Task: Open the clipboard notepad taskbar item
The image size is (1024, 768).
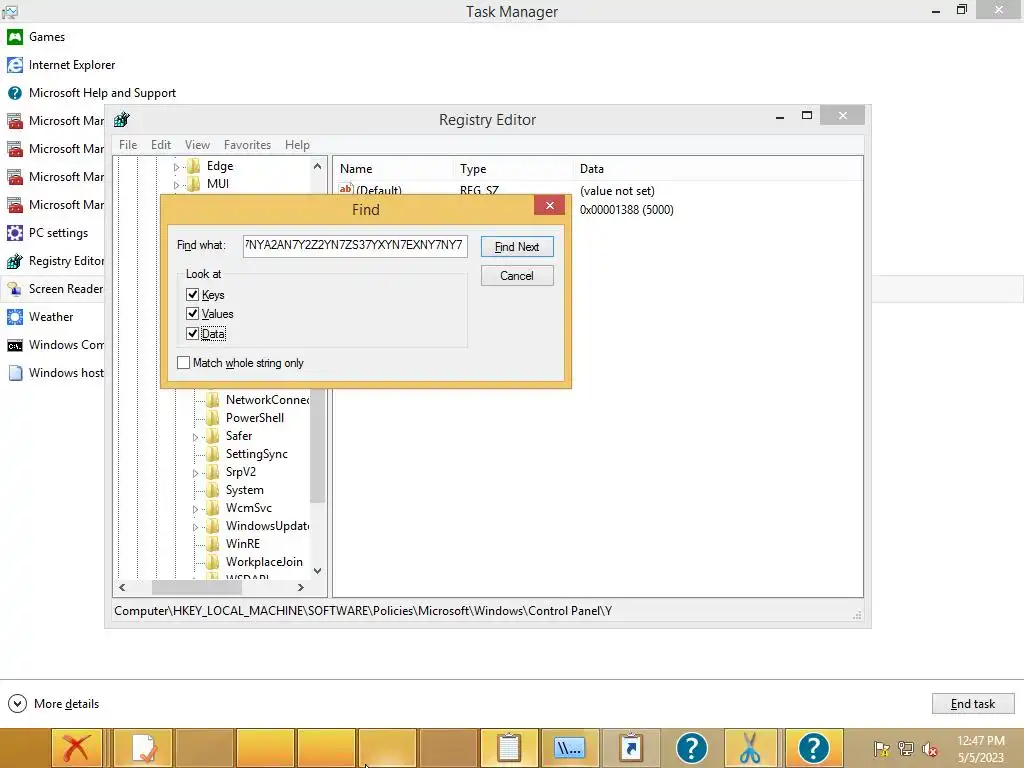Action: tap(509, 748)
